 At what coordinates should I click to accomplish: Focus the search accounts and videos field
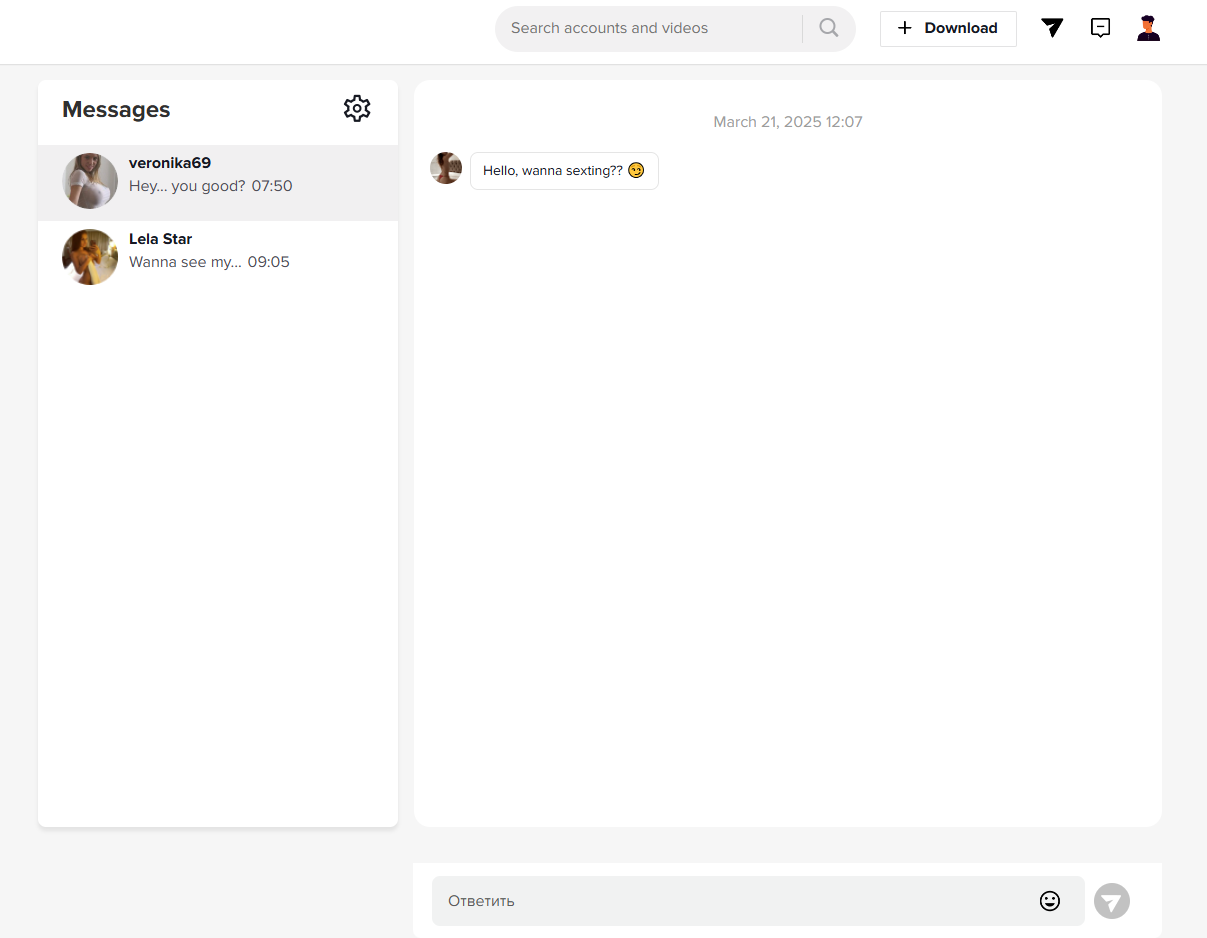(650, 28)
